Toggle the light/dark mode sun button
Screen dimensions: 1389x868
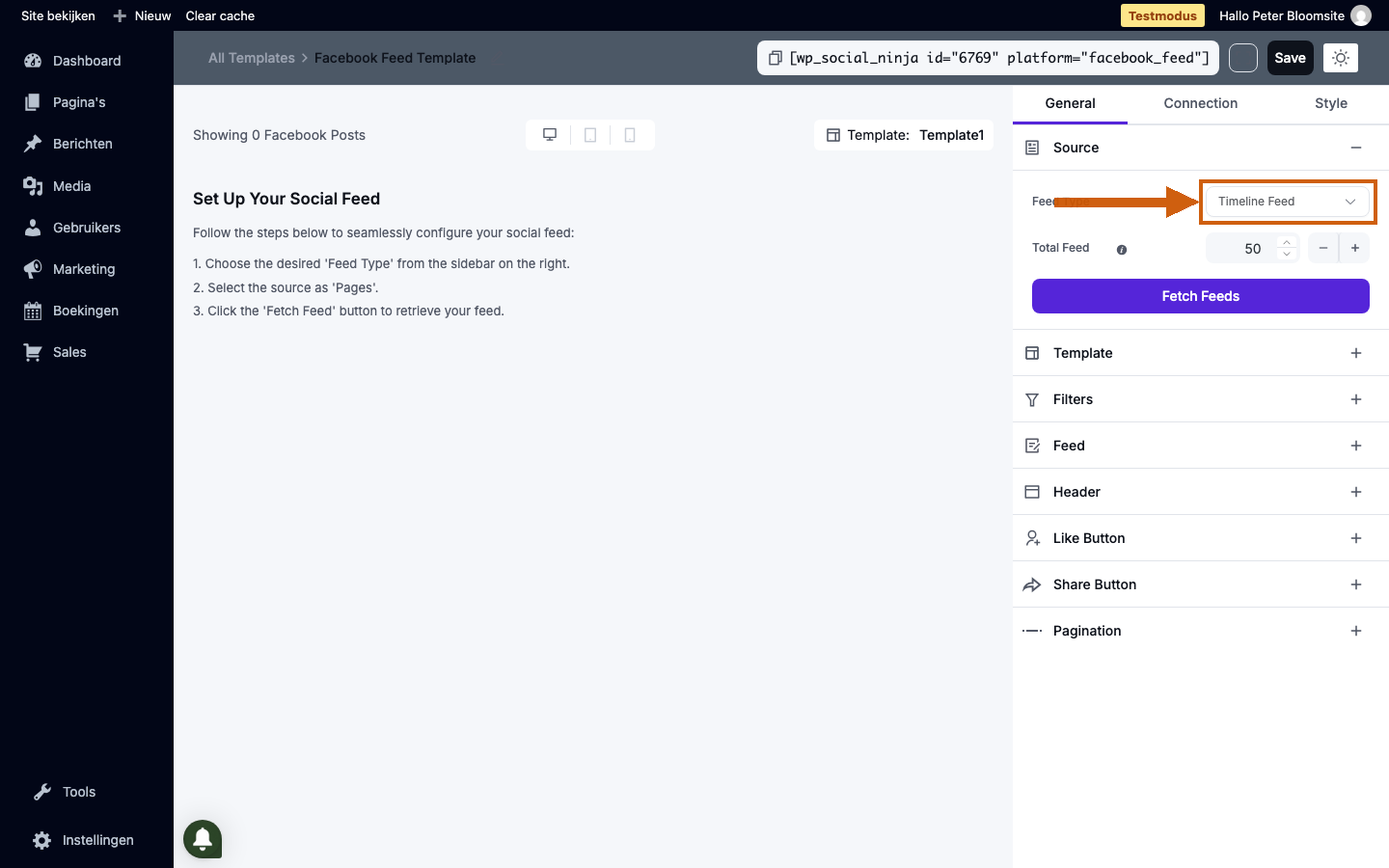click(x=1341, y=58)
